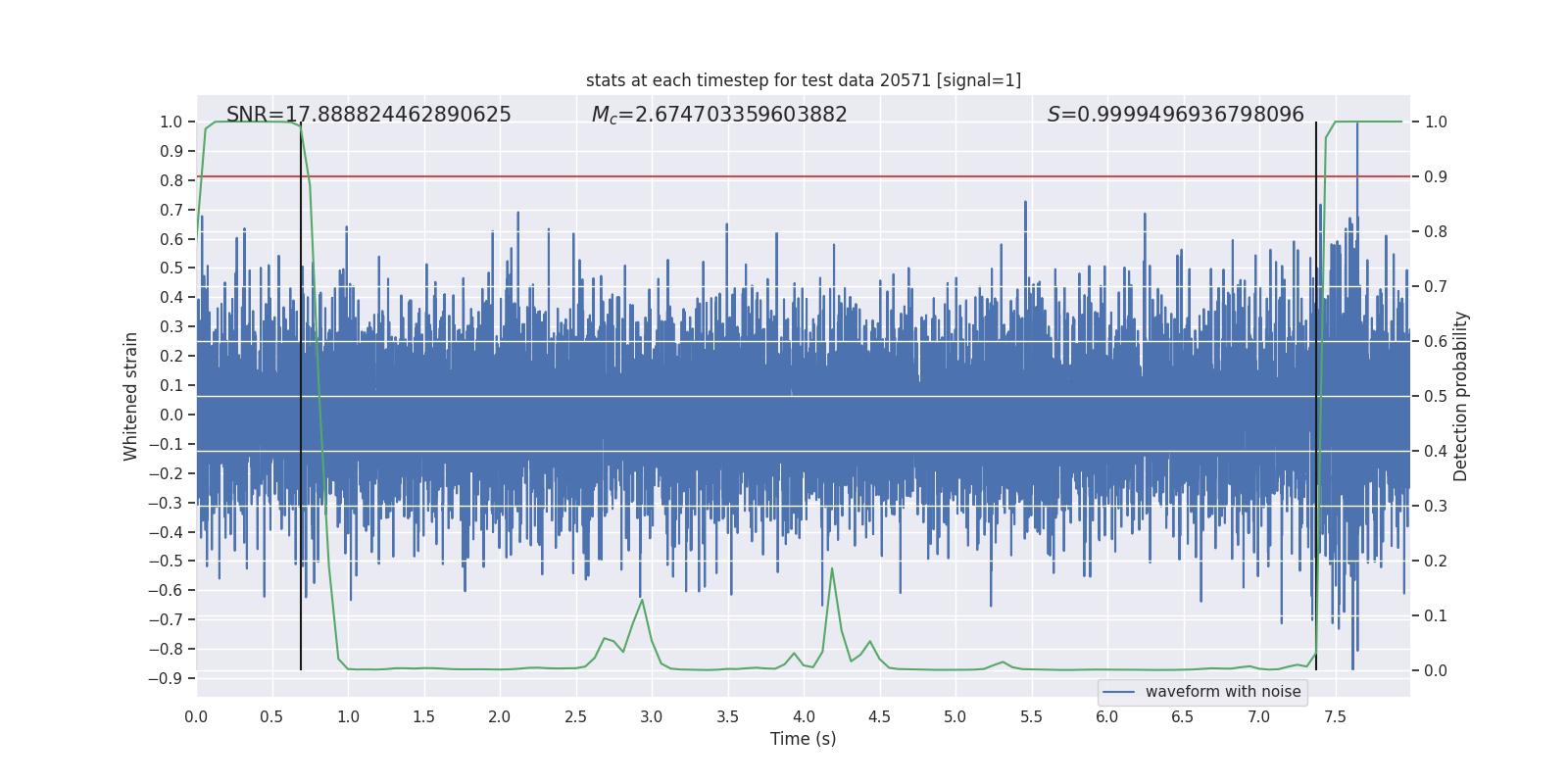Select the S=0.99994 score annotation
Viewport: 1568px width, 784px height.
(1175, 115)
